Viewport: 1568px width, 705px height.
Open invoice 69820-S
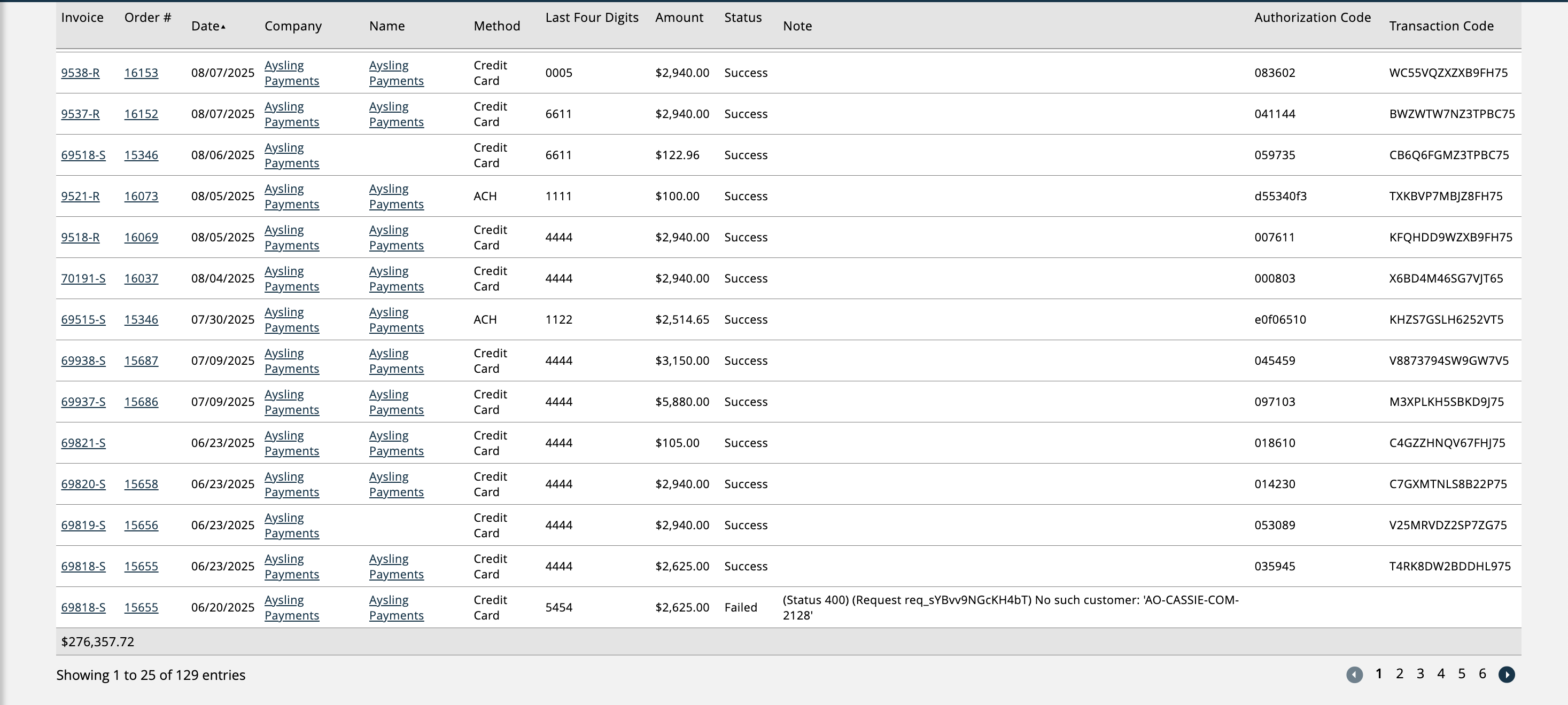(83, 484)
